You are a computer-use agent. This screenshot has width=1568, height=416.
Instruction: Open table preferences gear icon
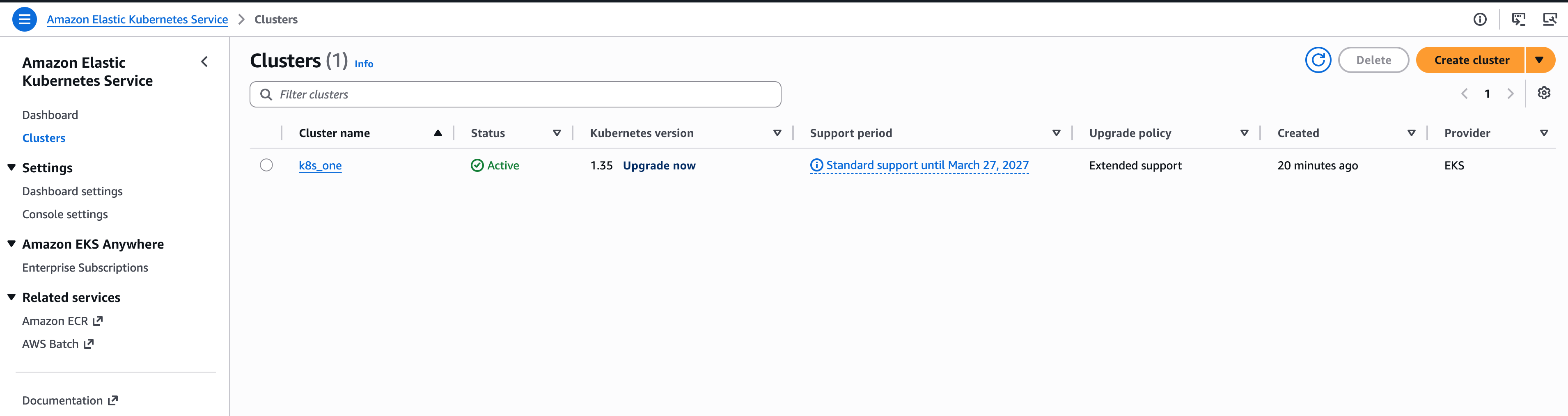point(1544,93)
